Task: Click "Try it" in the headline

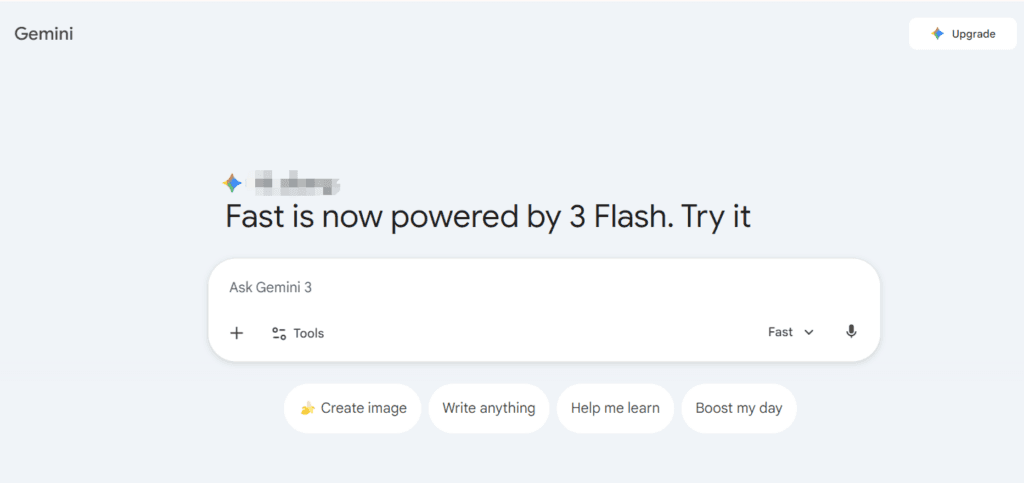Action: click(x=716, y=217)
